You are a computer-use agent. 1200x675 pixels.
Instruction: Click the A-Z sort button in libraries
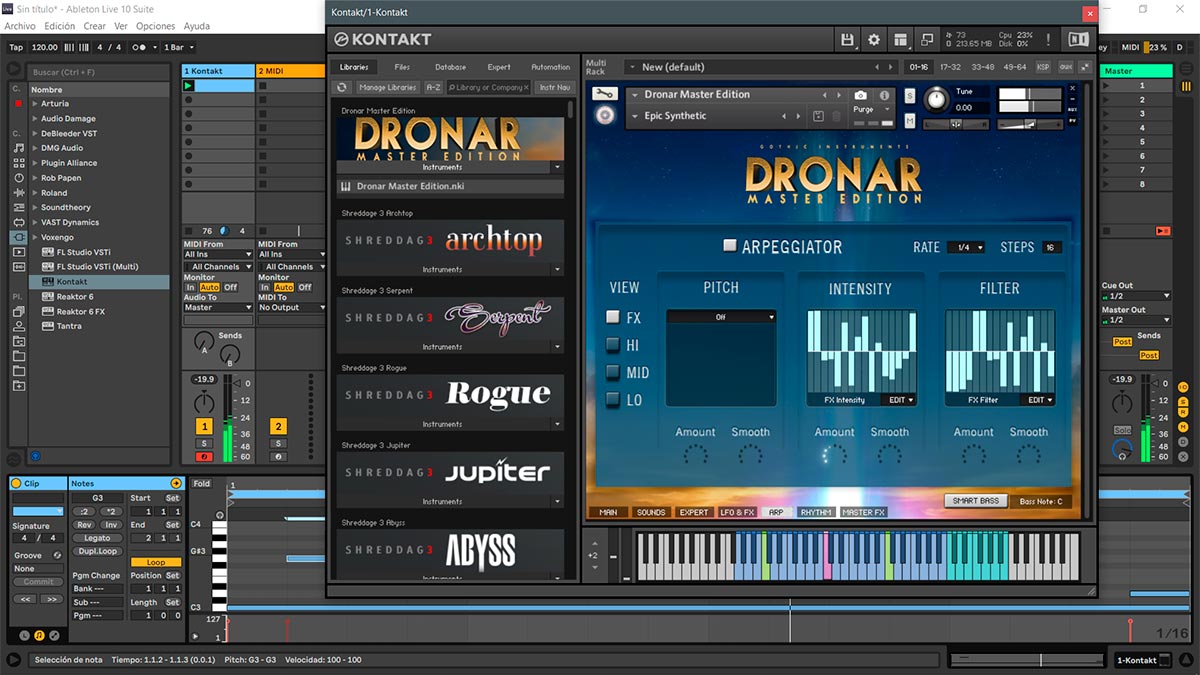434,88
